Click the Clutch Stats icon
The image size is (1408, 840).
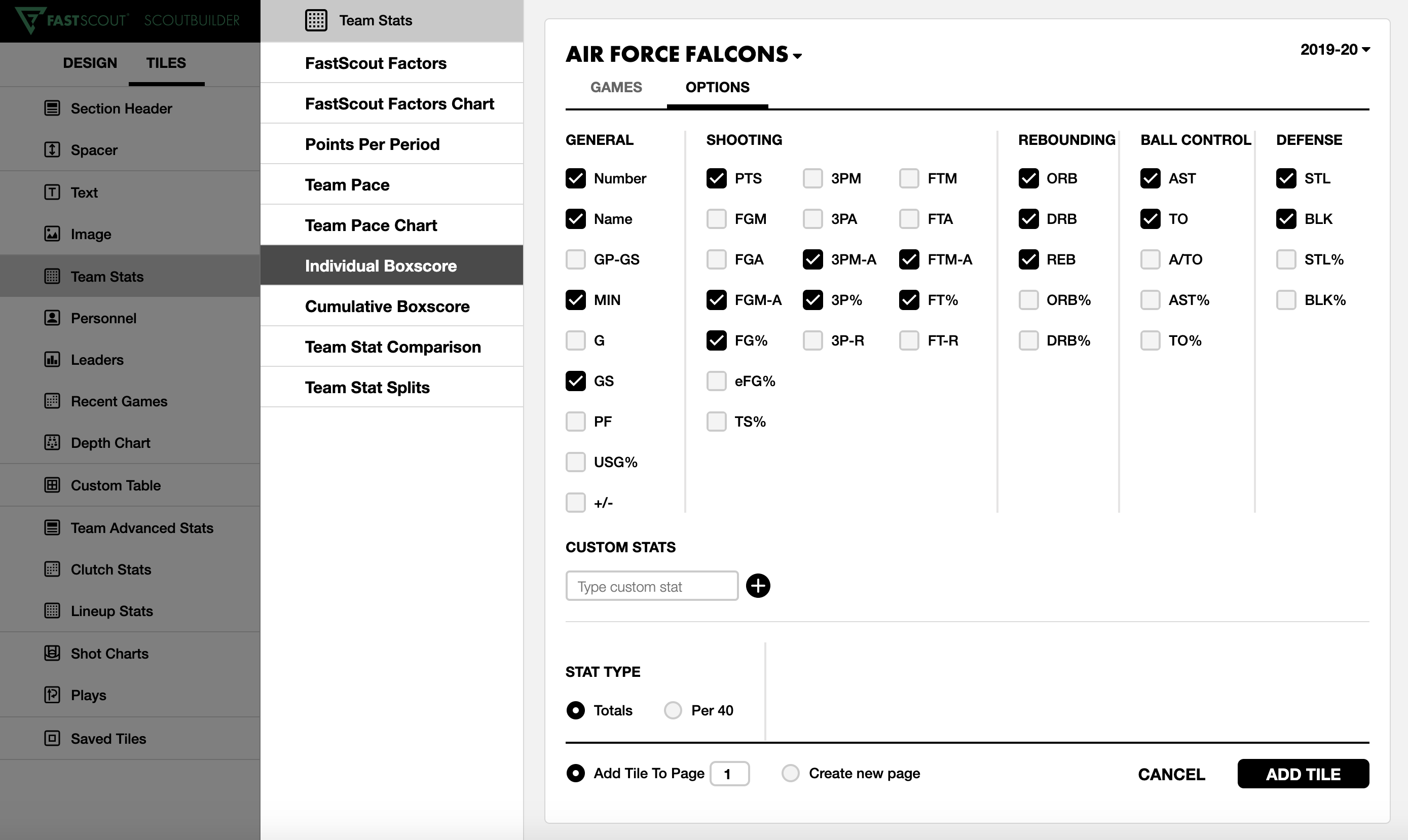[x=52, y=569]
